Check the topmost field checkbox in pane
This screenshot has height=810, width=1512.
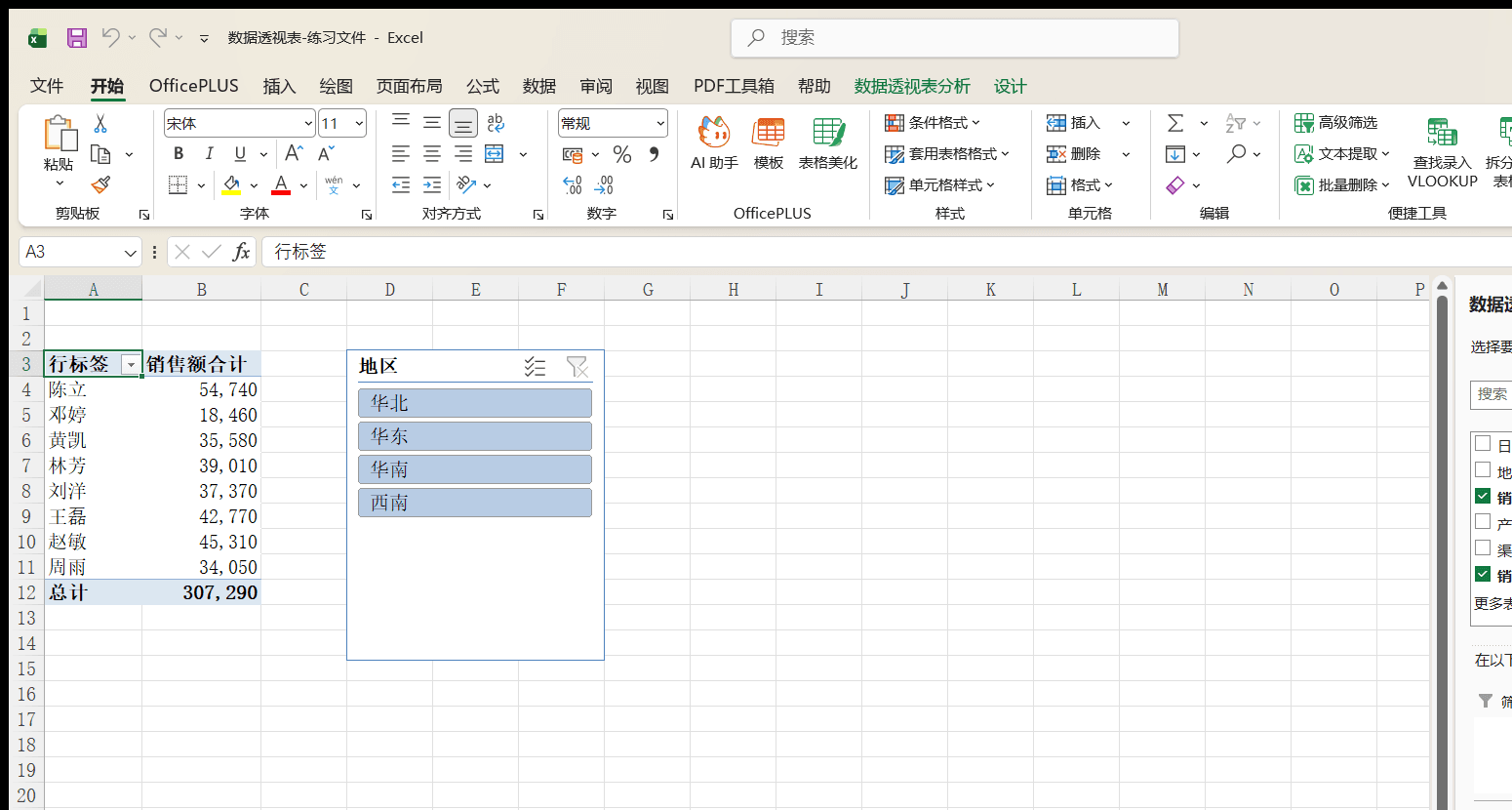point(1483,443)
